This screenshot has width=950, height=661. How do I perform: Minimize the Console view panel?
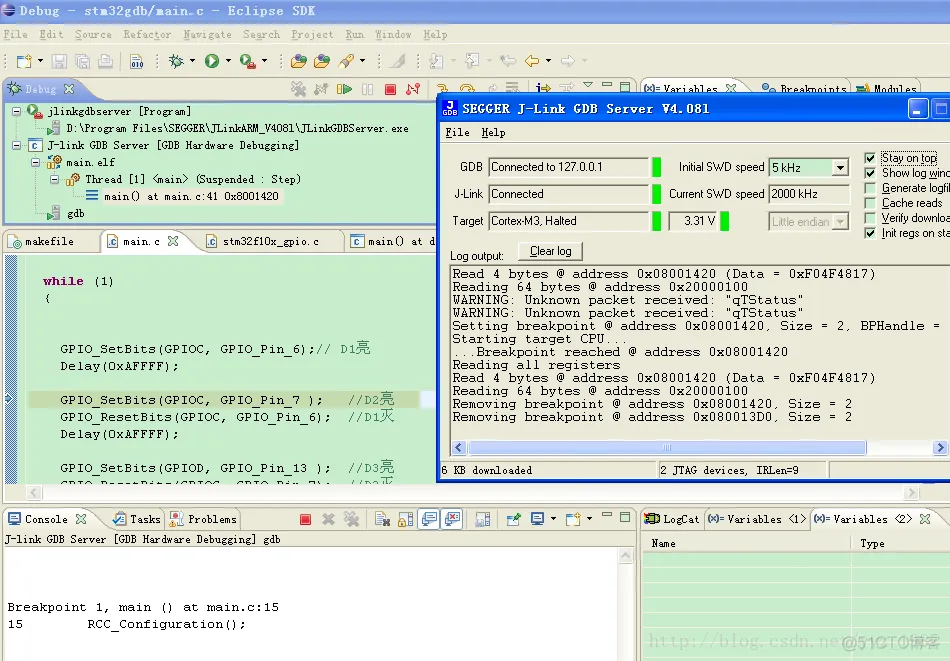coord(607,516)
